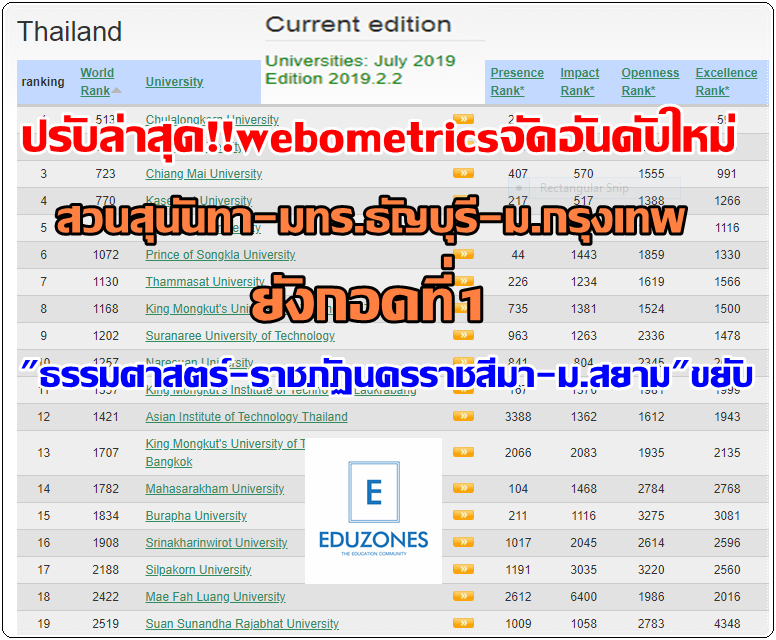This screenshot has height=640, width=776.
Task: Open the details arrow beside Burapha University
Action: 463,516
